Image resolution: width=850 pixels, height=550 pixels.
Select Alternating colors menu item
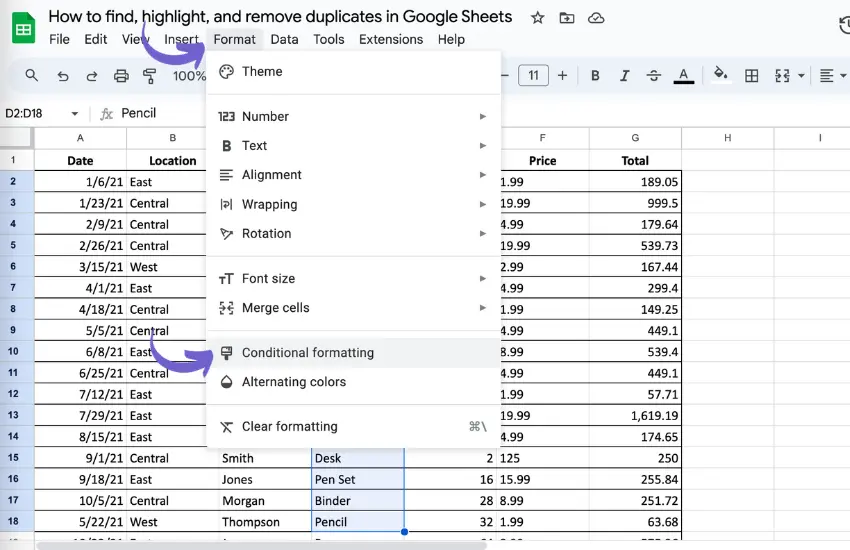[353, 382]
